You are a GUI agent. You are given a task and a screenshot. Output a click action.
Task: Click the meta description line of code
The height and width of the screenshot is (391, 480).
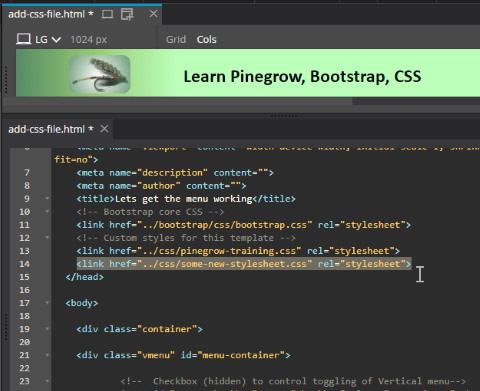[x=175, y=173]
